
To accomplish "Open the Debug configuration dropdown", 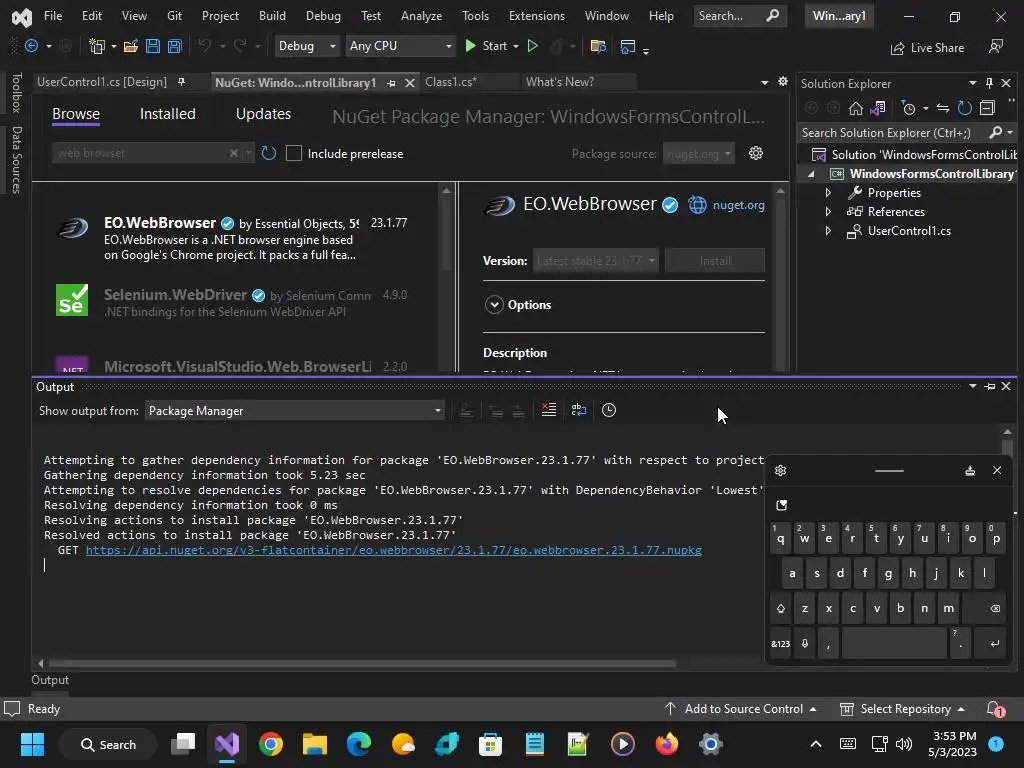I will (306, 46).
